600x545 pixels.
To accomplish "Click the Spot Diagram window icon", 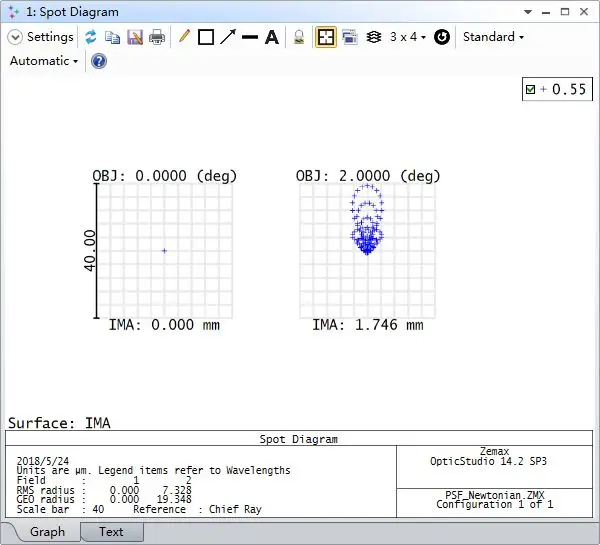I will 13,12.
